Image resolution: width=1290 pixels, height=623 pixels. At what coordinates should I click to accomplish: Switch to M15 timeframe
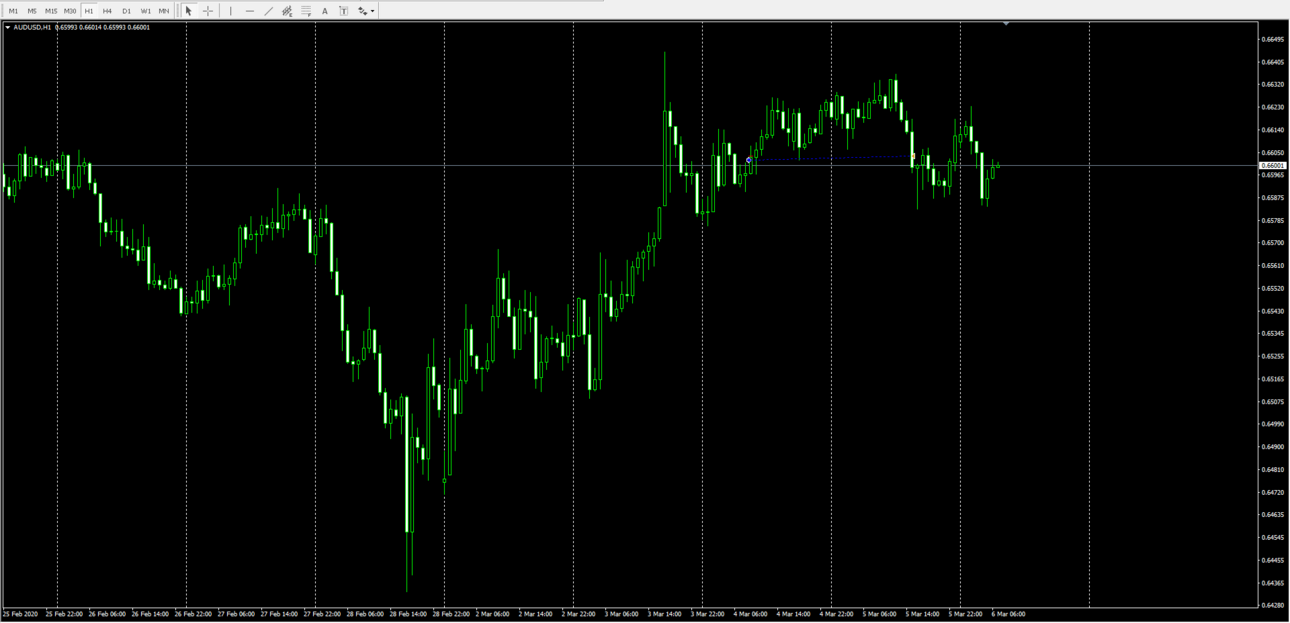[51, 11]
